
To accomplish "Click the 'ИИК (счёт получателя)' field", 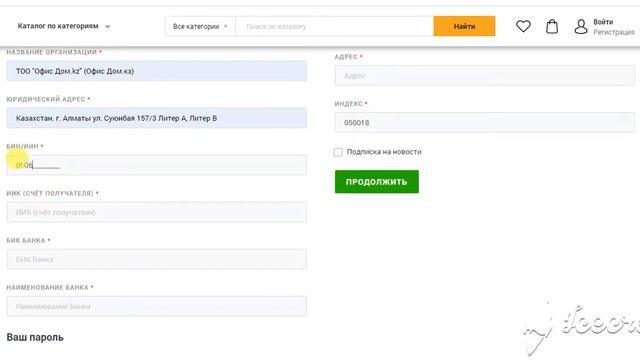I will click(157, 212).
